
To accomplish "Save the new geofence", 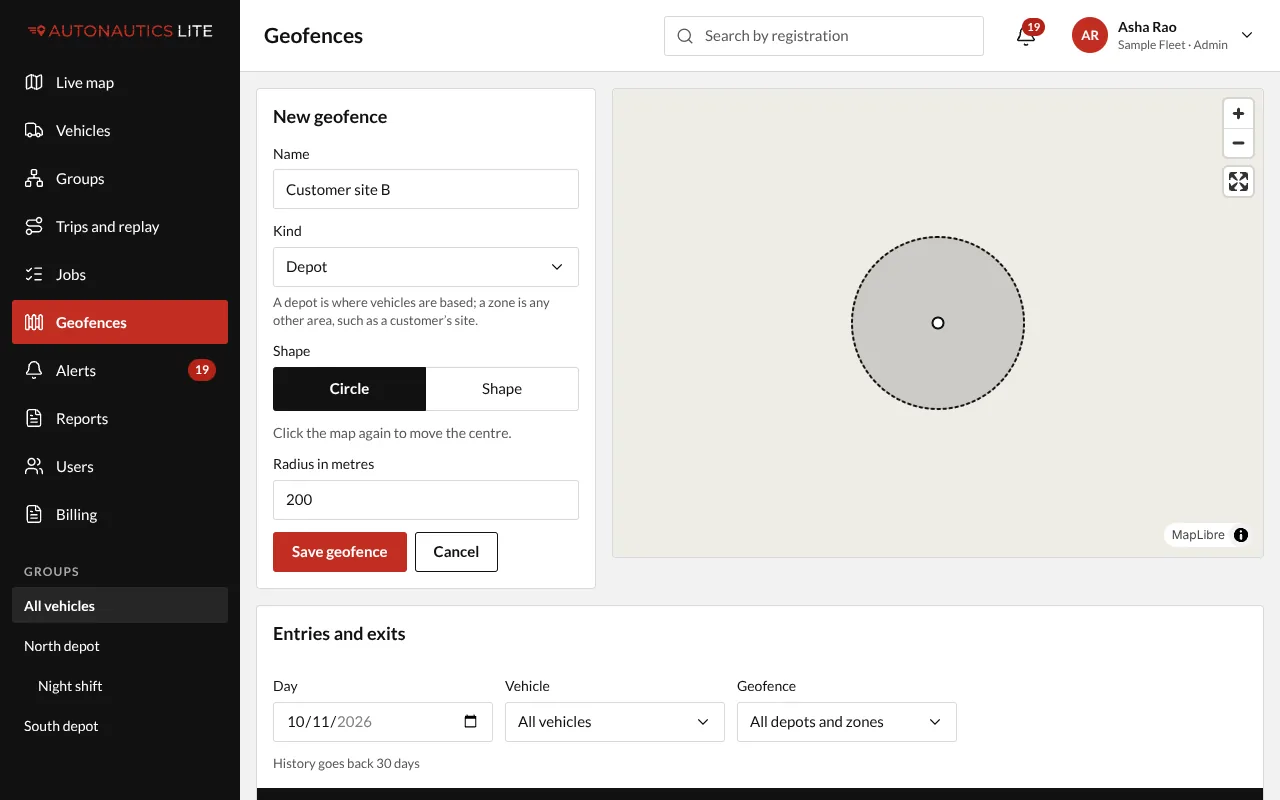I will [340, 552].
